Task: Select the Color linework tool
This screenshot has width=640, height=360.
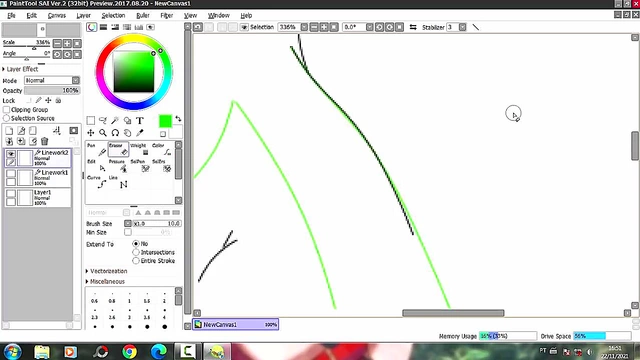Action: point(162,150)
